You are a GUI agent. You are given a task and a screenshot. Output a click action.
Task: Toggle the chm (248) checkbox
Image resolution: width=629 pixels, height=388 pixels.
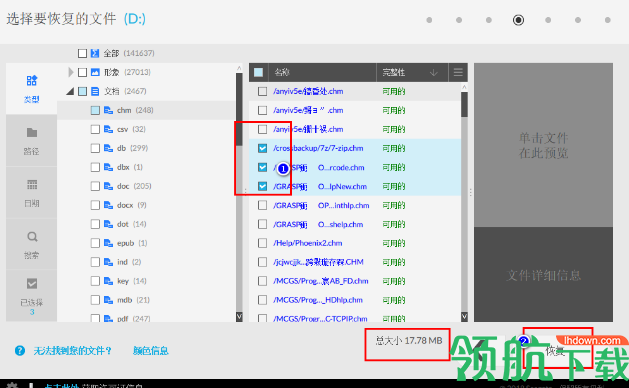pyautogui.click(x=95, y=110)
